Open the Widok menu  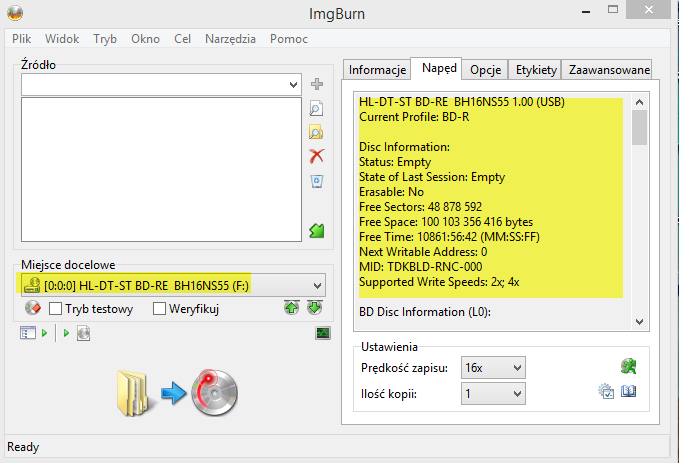[x=62, y=39]
